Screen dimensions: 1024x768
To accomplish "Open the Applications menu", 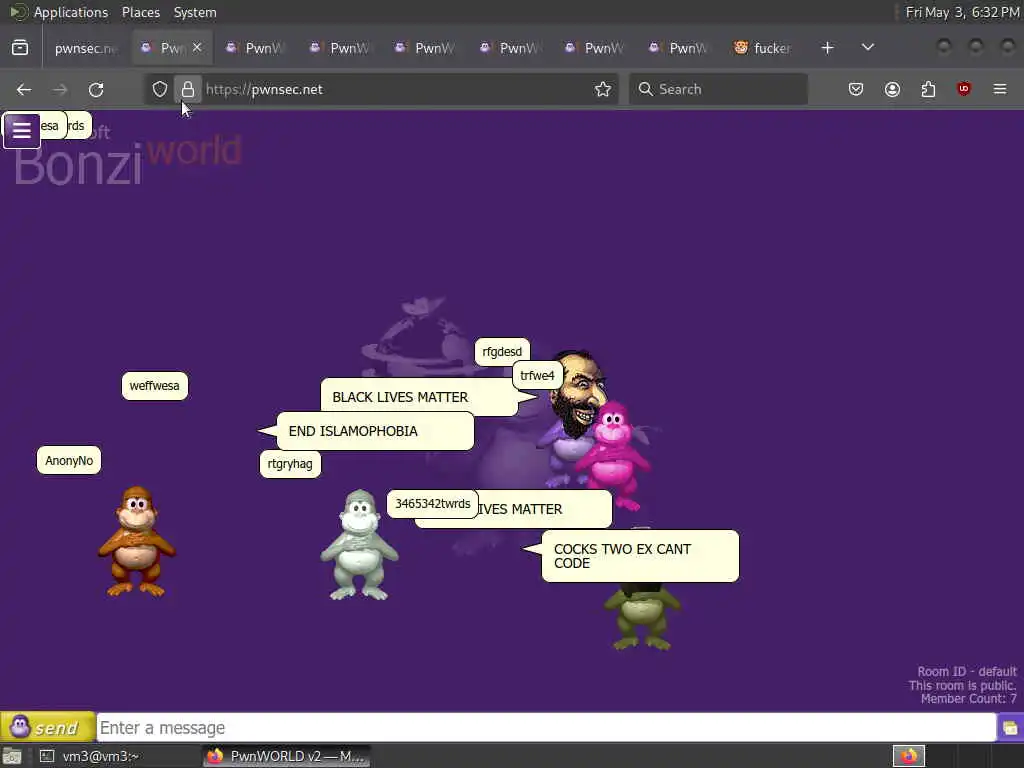I will point(71,12).
